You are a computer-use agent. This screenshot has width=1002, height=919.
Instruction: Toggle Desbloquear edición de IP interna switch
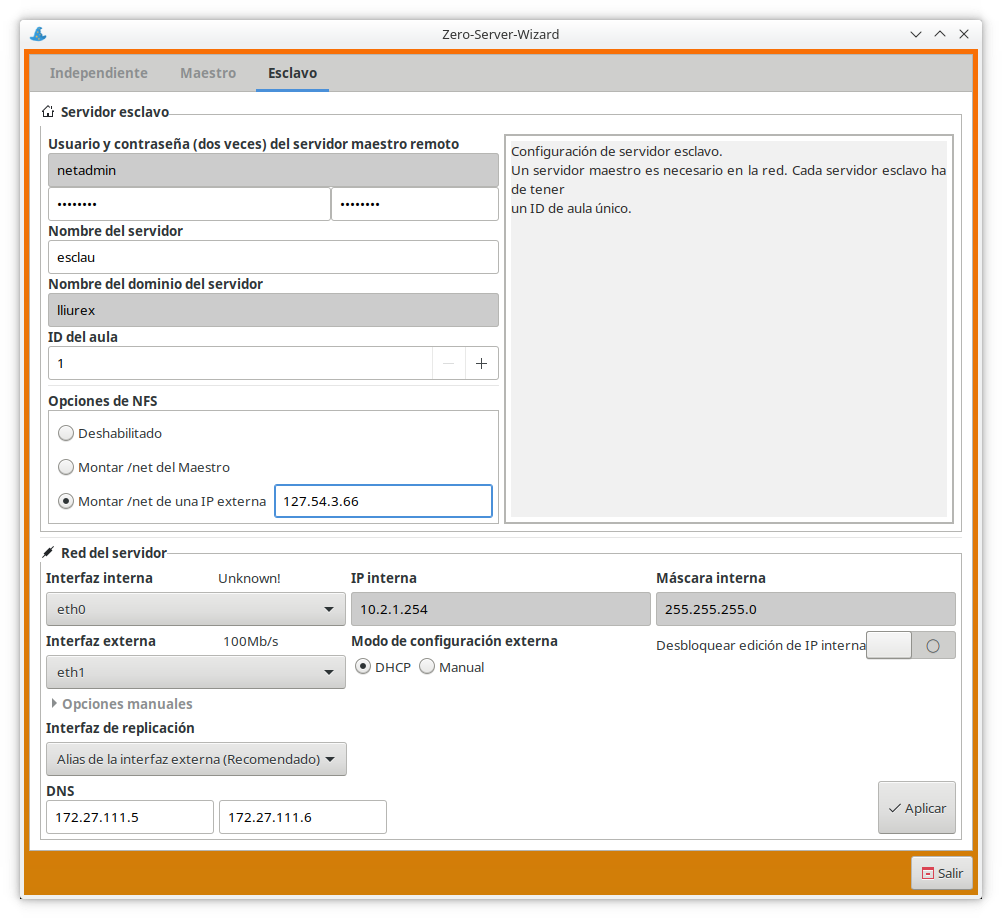(910, 646)
